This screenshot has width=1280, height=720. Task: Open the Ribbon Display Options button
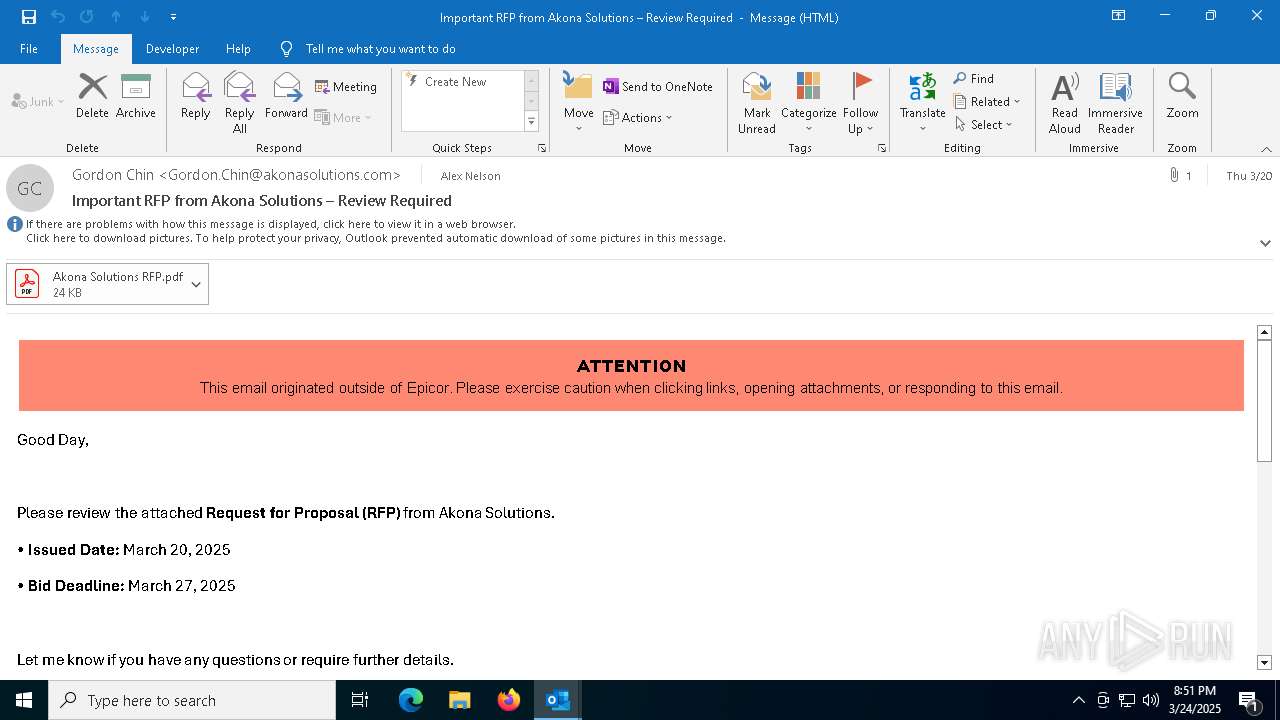pos(1119,16)
